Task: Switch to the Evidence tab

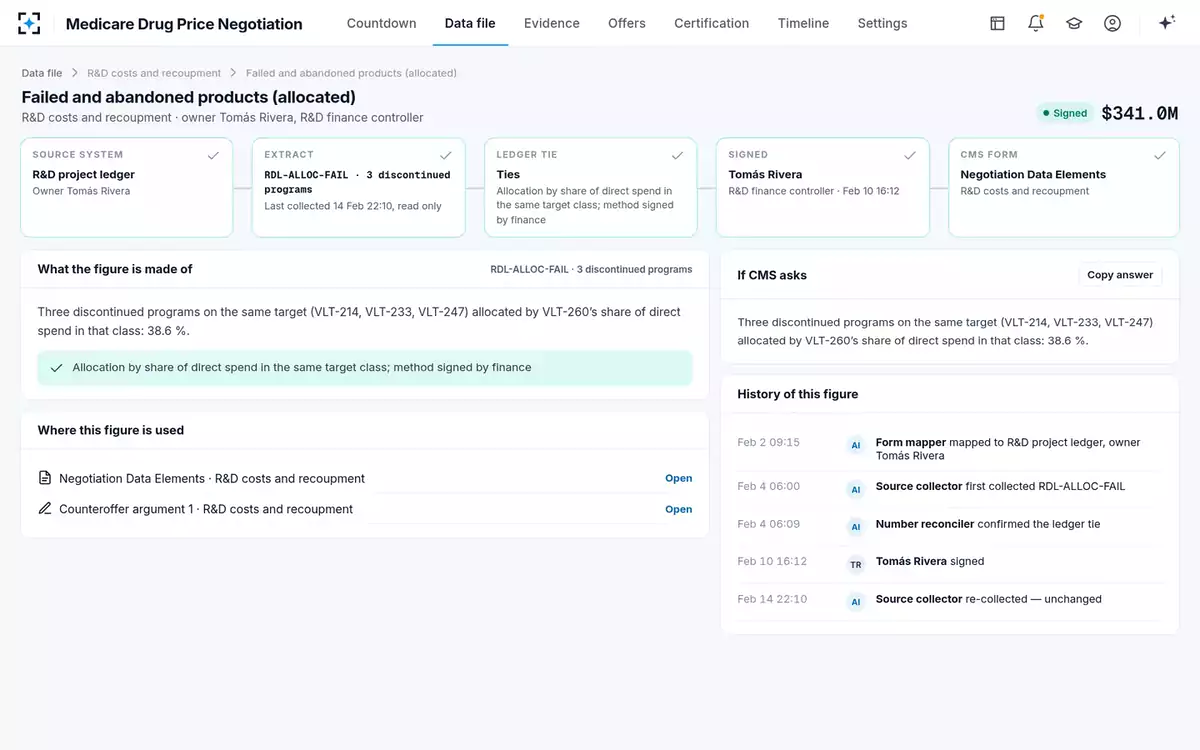Action: (552, 23)
